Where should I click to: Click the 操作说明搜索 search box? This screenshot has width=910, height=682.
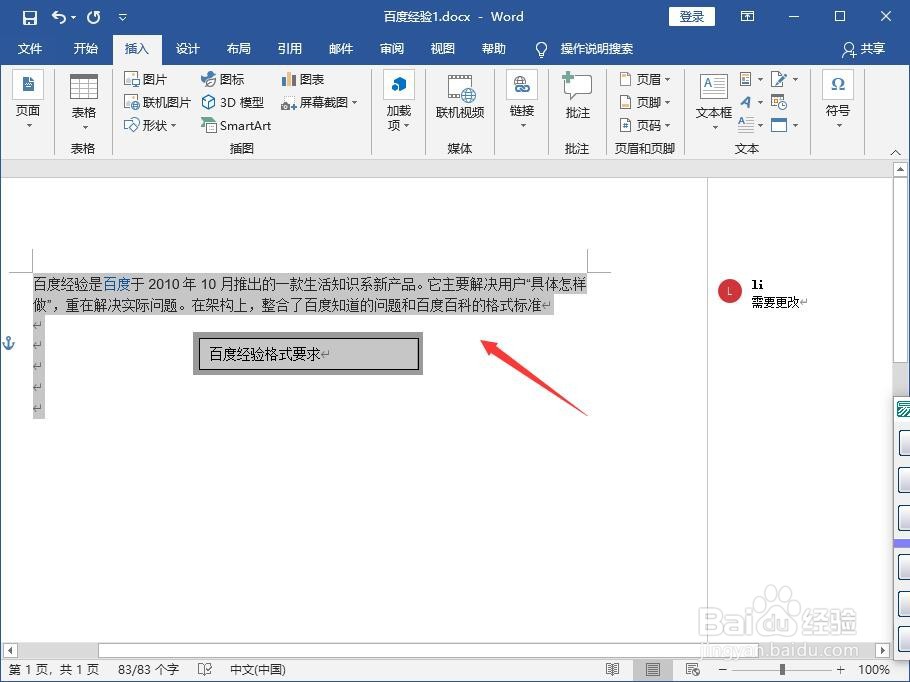[597, 49]
